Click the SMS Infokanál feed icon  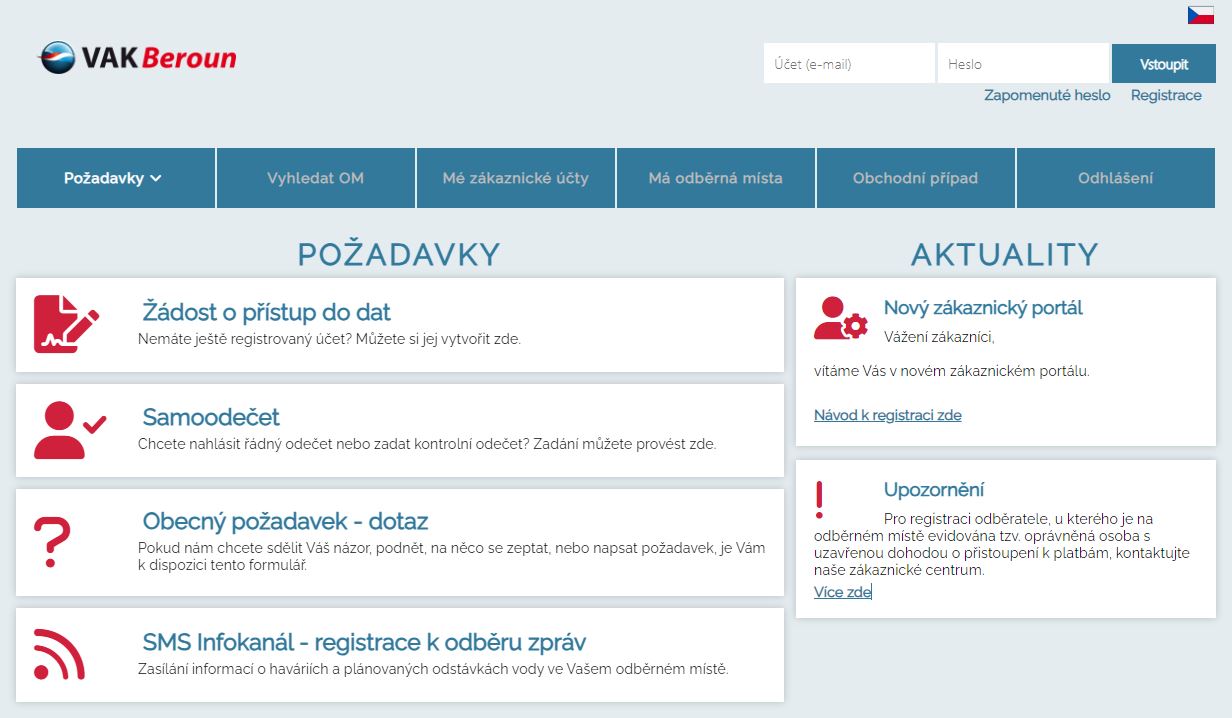coord(59,654)
